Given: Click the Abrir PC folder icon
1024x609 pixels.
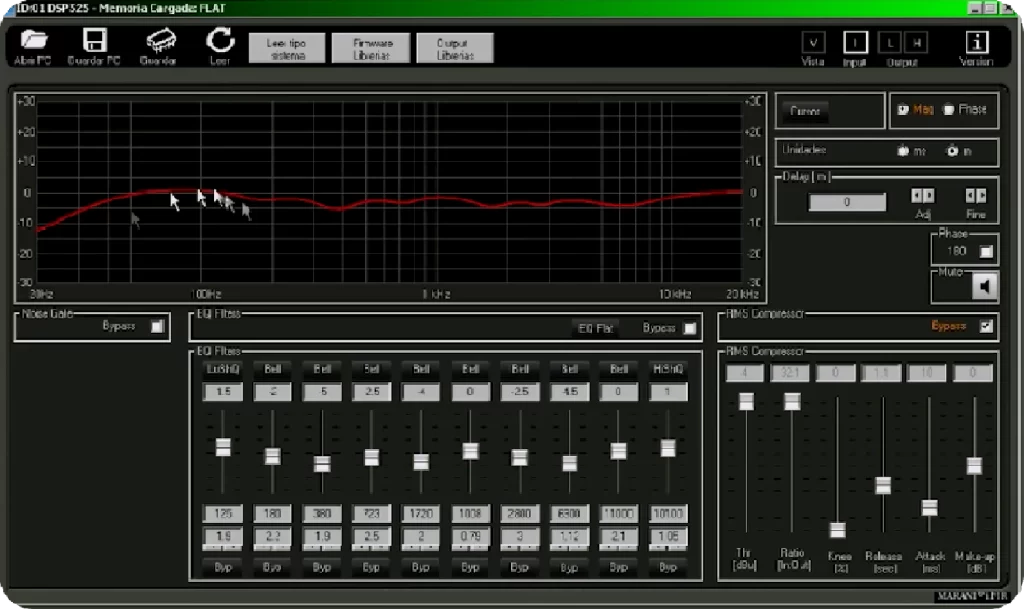Looking at the screenshot, I should pyautogui.click(x=35, y=42).
